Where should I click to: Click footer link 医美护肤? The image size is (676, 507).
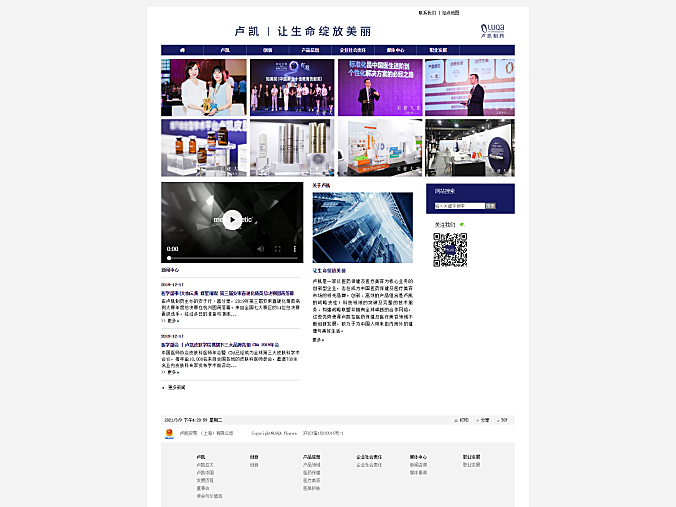[x=312, y=488]
